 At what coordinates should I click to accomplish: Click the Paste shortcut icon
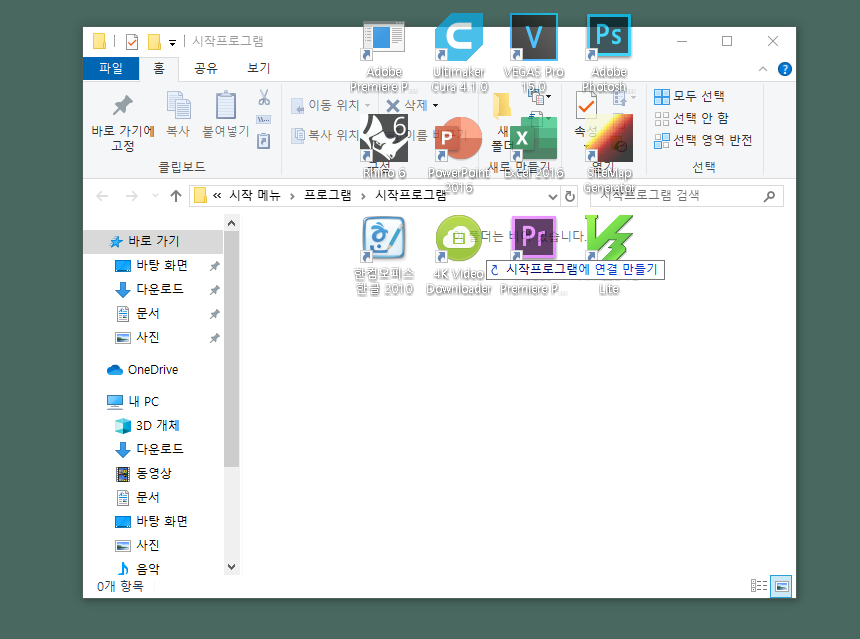[x=264, y=141]
